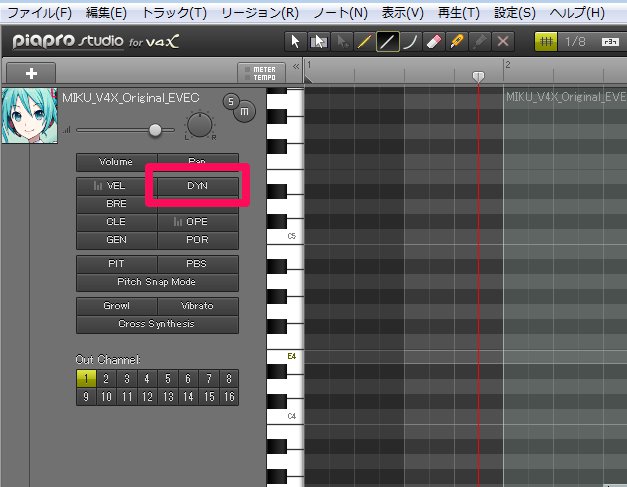Click the track volume slider handle
Image resolution: width=627 pixels, height=487 pixels.
click(155, 130)
